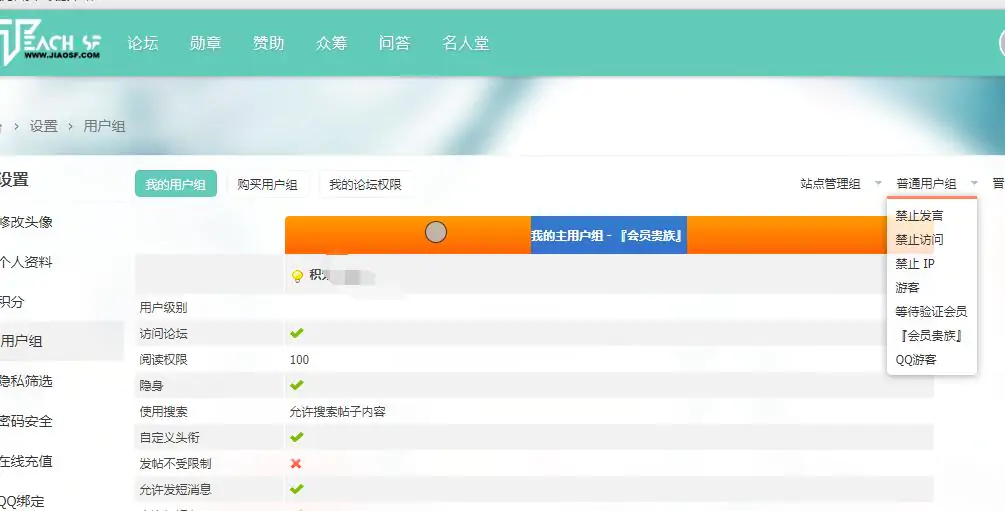Click the green checkmark for 自定义头衔
The image size is (1005, 511).
coord(296,437)
